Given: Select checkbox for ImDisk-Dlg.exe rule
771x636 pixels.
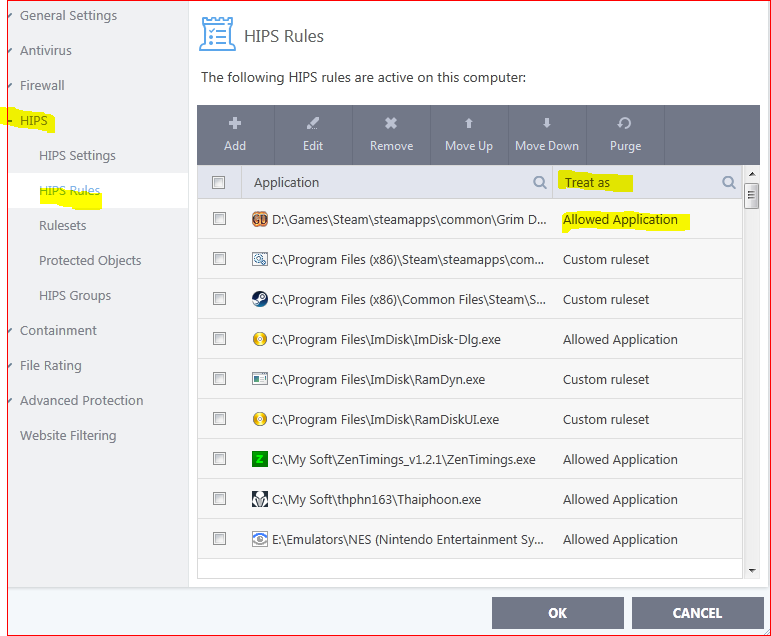Looking at the screenshot, I should (219, 339).
